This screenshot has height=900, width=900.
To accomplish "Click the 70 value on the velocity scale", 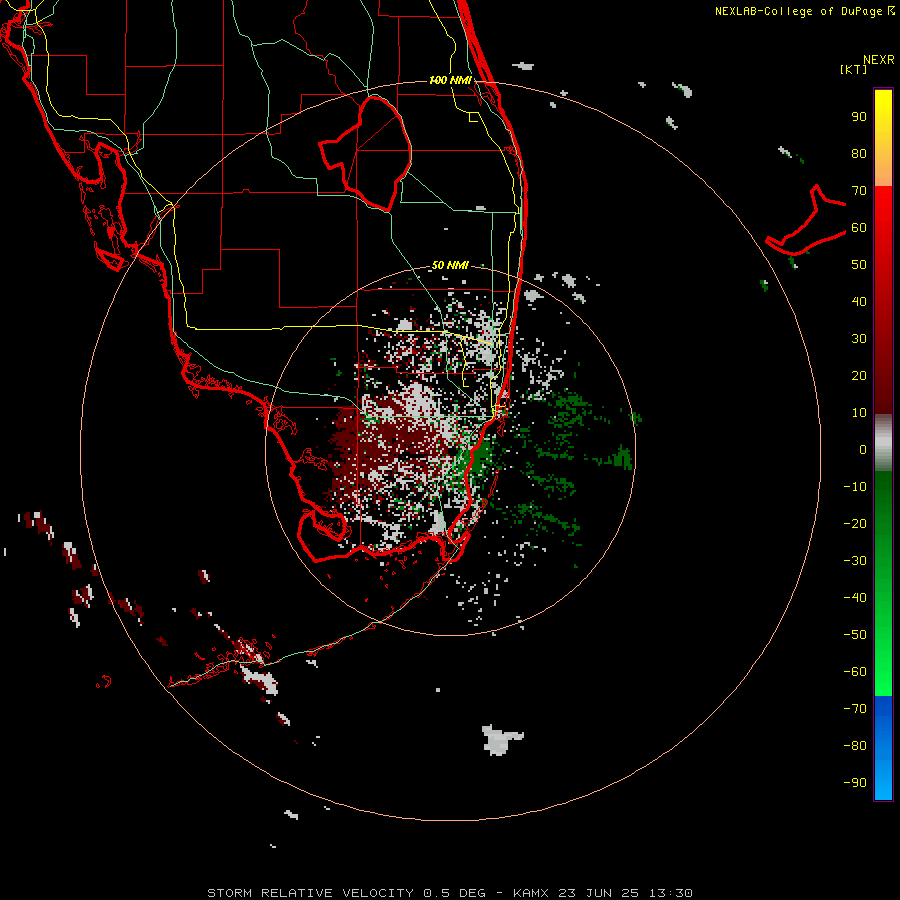I will coord(859,191).
